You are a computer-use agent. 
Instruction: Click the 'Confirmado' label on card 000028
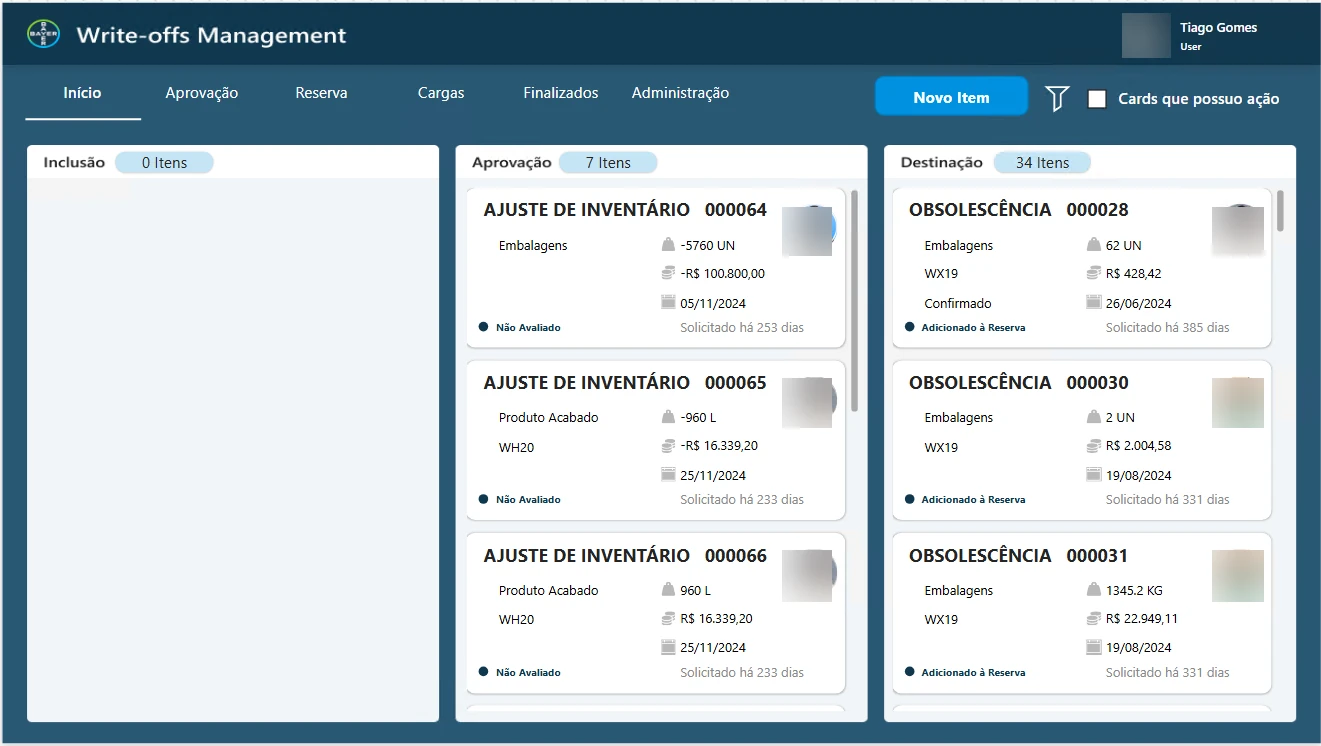pos(958,303)
